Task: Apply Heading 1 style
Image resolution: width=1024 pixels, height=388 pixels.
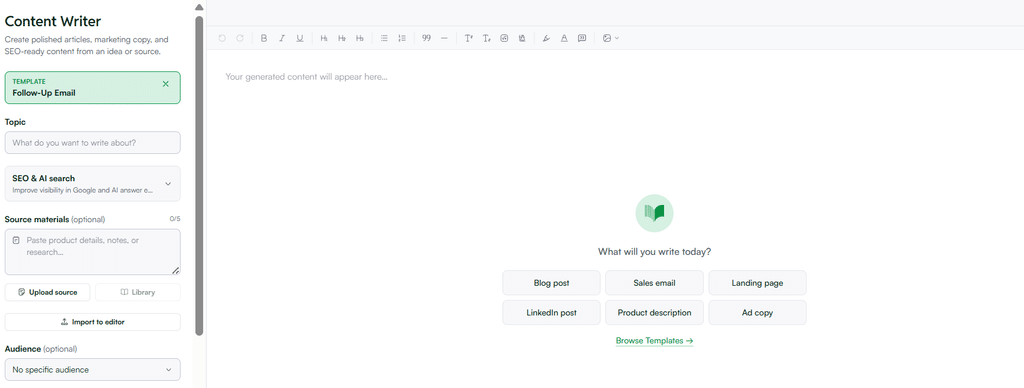Action: 324,39
